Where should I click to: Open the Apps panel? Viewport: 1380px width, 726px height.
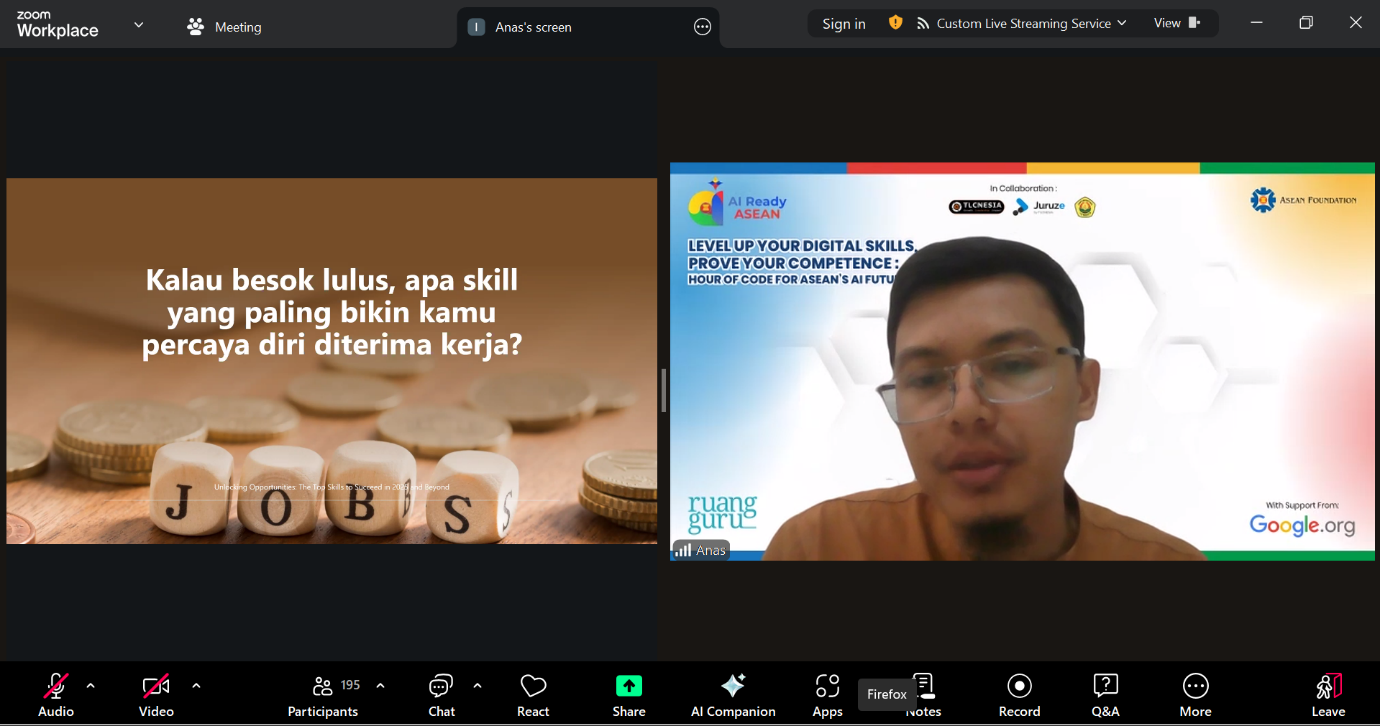click(827, 695)
